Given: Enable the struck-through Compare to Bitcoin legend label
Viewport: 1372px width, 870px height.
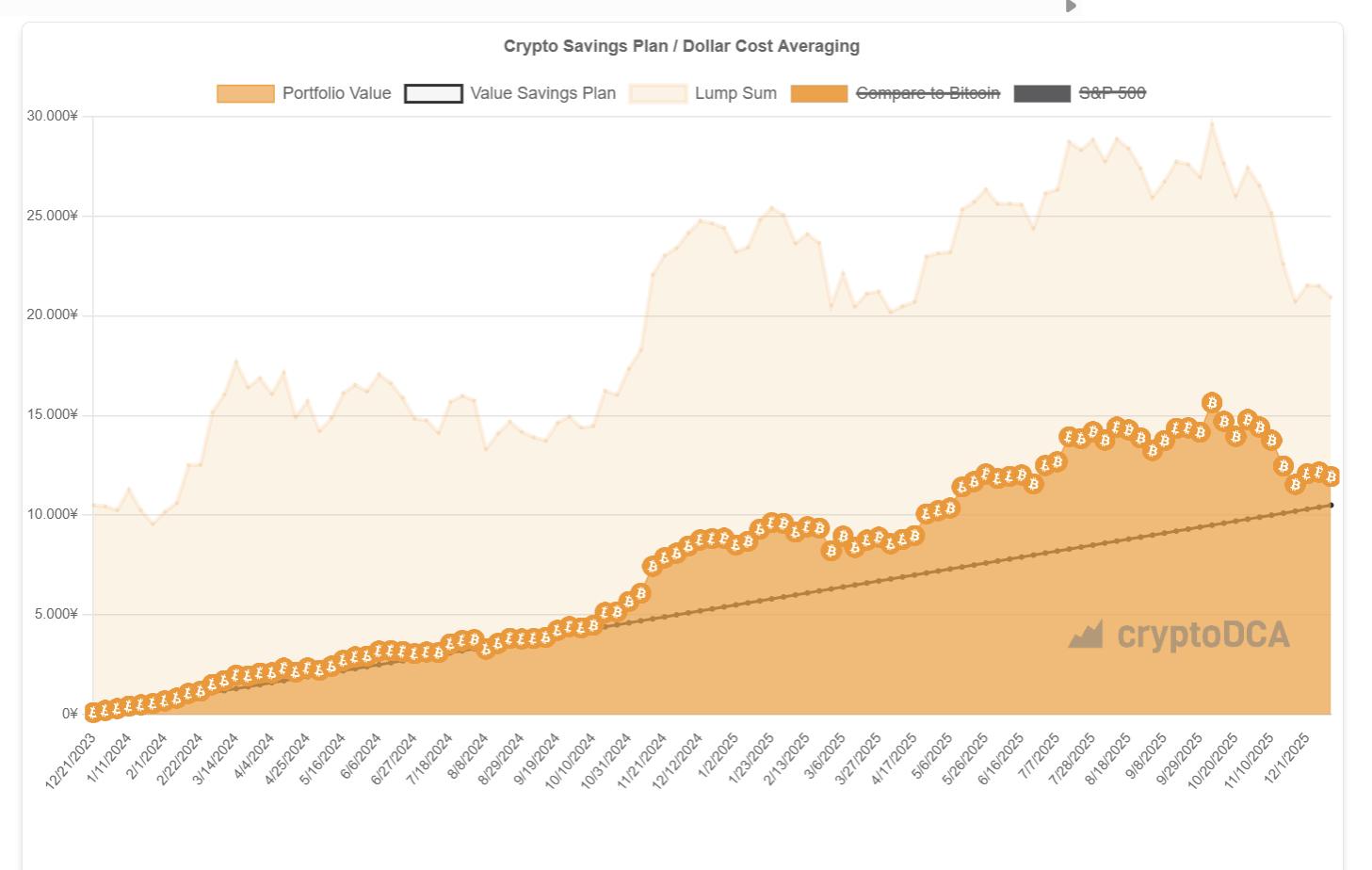Looking at the screenshot, I should tap(928, 93).
